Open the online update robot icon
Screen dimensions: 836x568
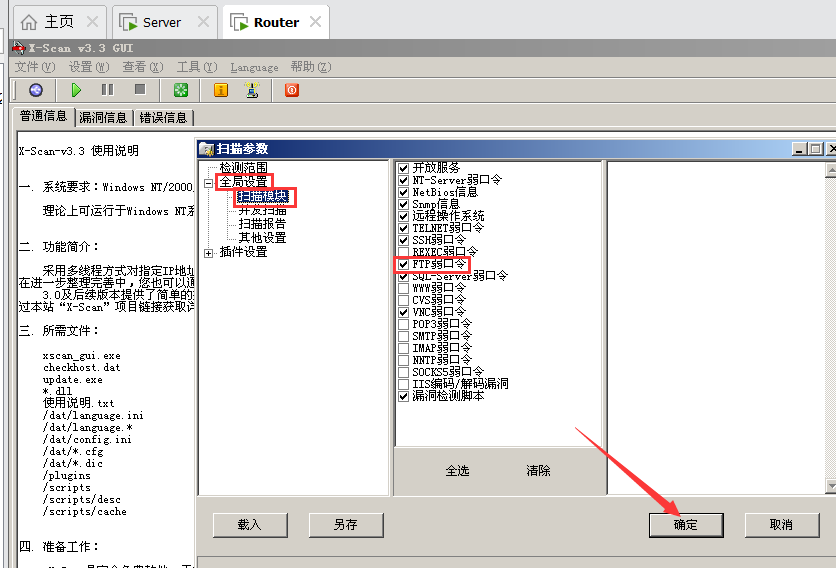tap(252, 90)
